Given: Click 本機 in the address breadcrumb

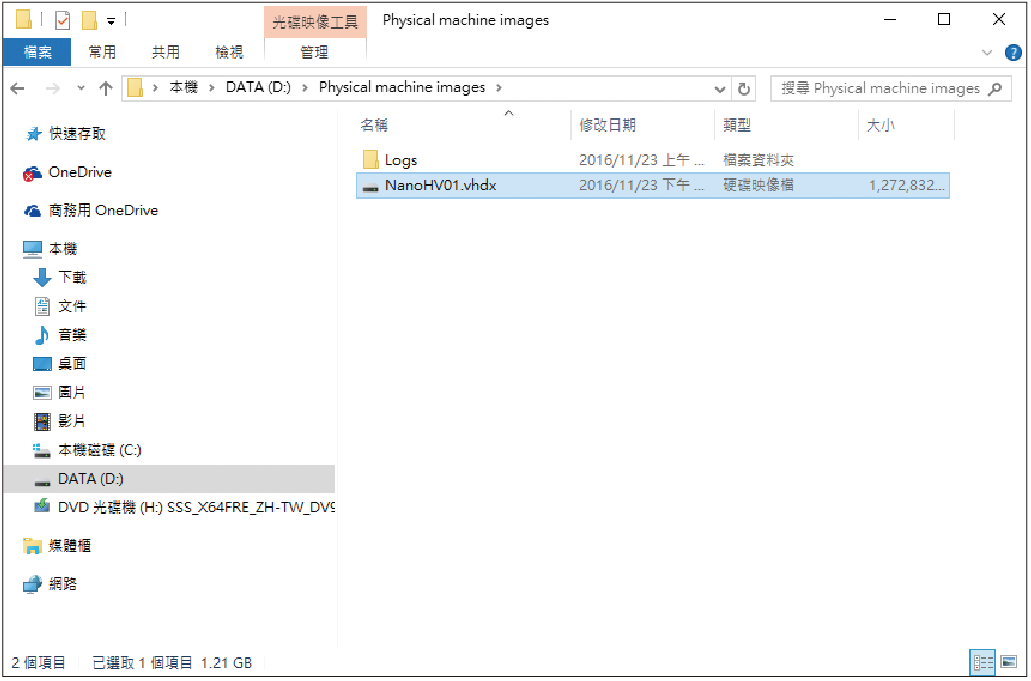Looking at the screenshot, I should point(183,87).
